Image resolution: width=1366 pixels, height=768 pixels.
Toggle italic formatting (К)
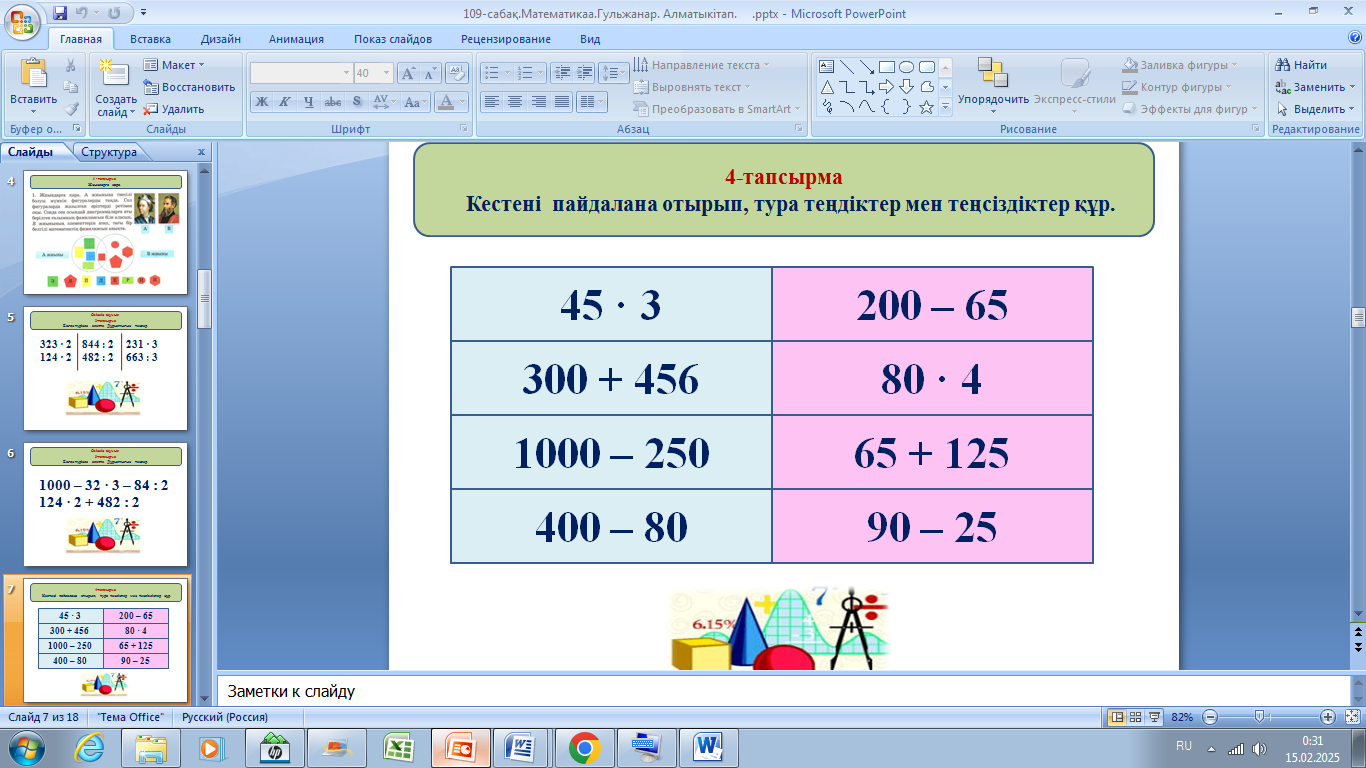[x=284, y=102]
